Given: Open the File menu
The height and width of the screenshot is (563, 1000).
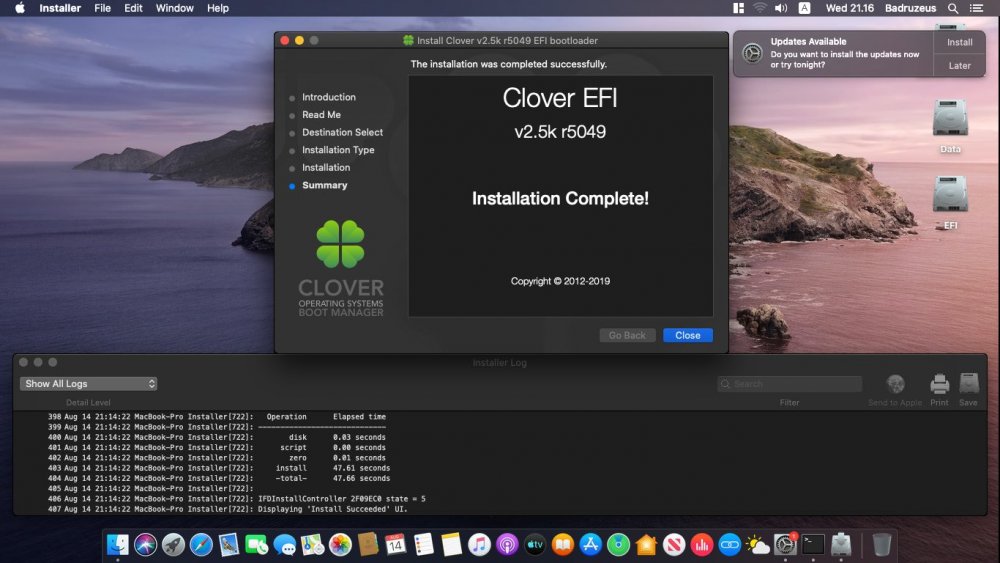Looking at the screenshot, I should click(102, 8).
